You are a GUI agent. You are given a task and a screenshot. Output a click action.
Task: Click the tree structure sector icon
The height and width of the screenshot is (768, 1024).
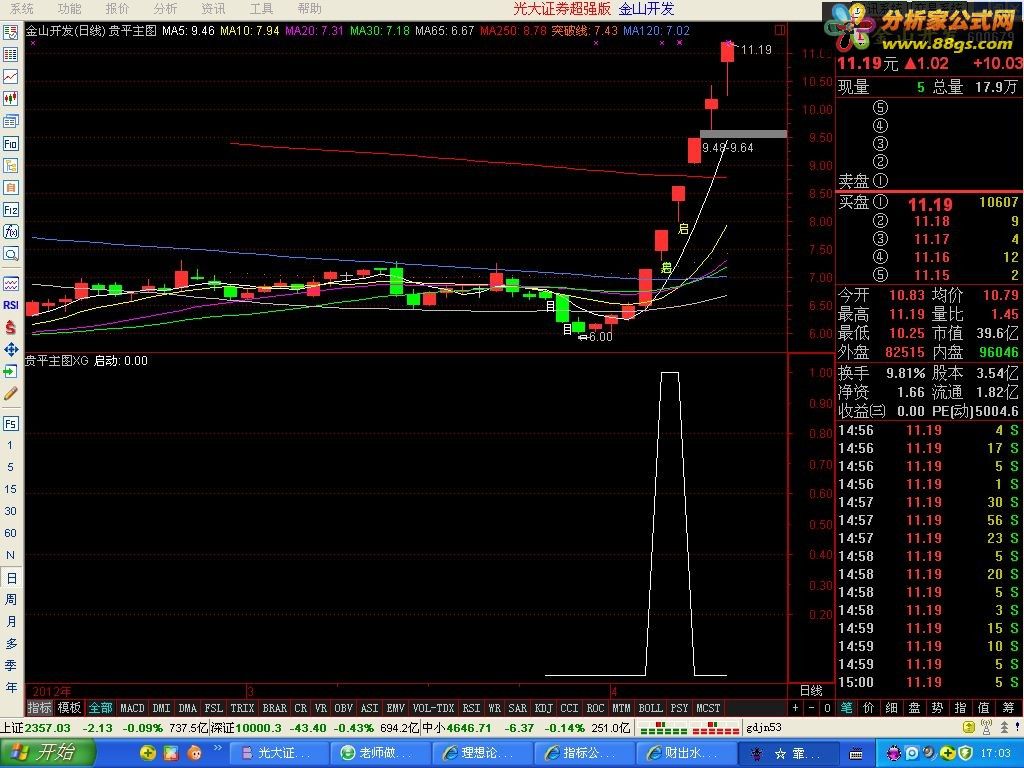point(11,166)
